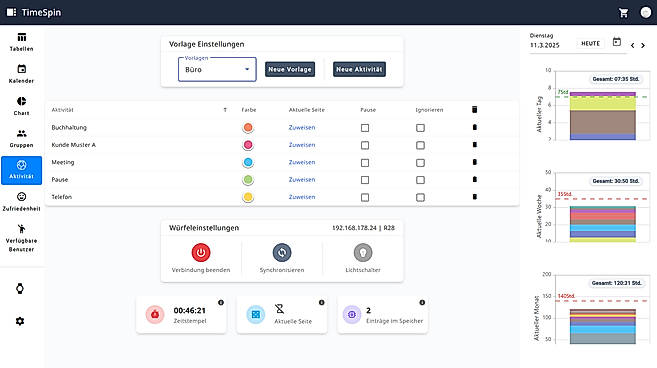Toggle Ignorieren checkbox for Meeting
Image resolution: width=657 pixels, height=368 pixels.
tap(420, 163)
